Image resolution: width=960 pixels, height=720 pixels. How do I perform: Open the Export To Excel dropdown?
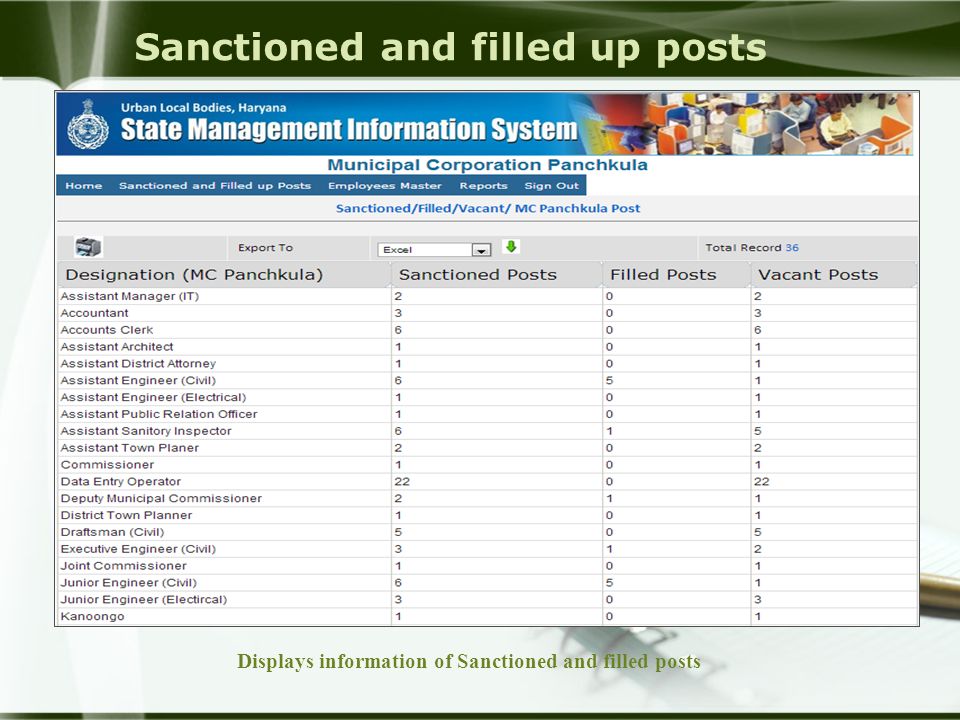coord(435,250)
